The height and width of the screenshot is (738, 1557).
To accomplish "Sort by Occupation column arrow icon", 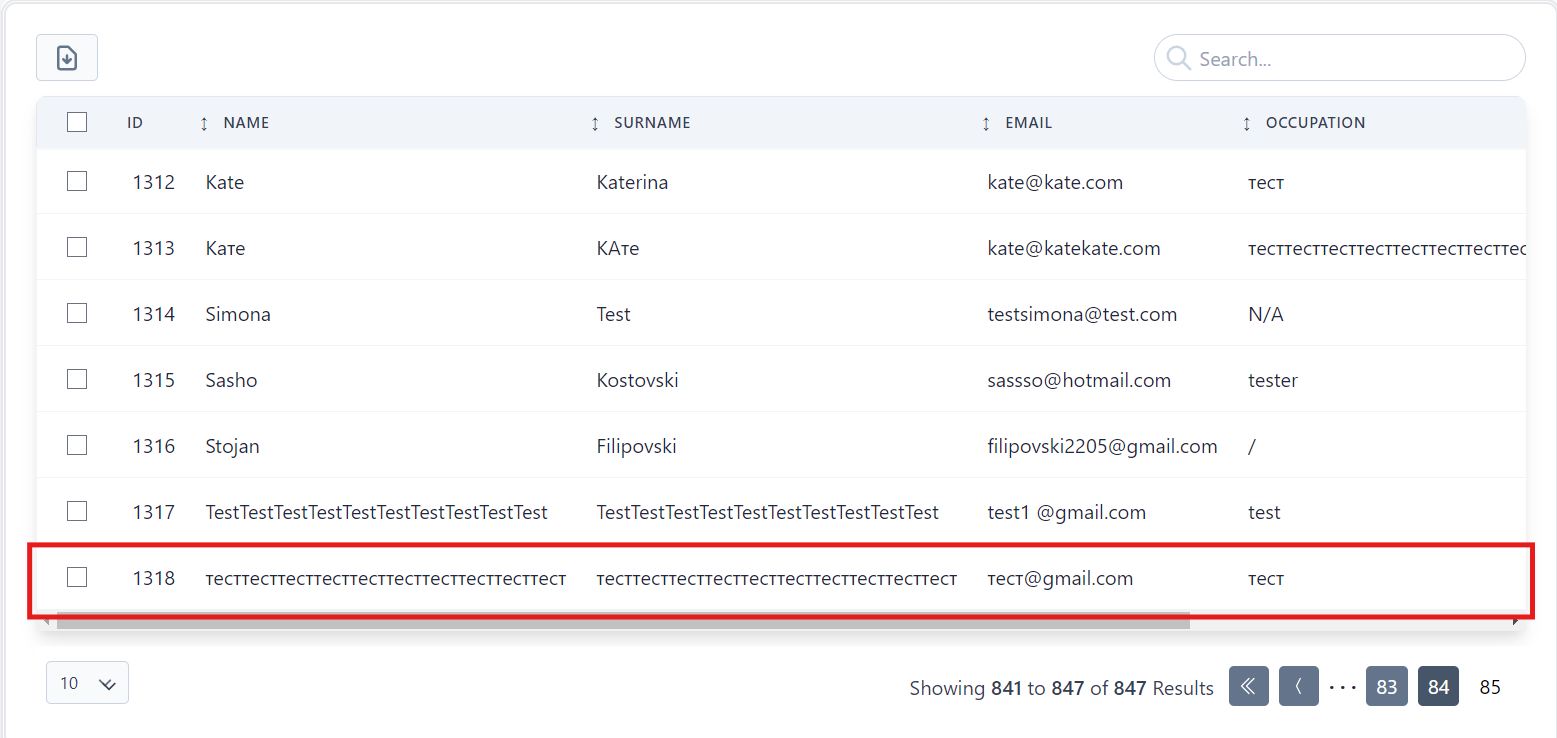I will point(1246,123).
